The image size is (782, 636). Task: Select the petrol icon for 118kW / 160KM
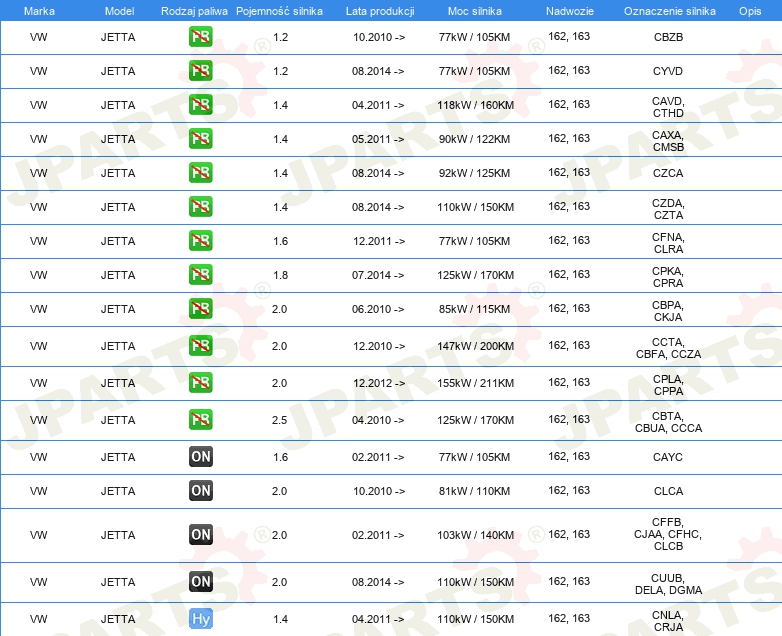click(200, 105)
